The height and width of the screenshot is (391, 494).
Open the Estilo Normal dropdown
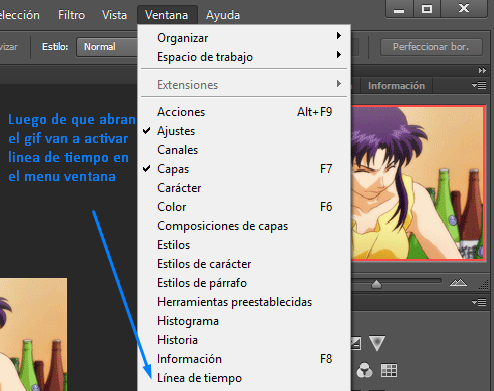pos(107,47)
